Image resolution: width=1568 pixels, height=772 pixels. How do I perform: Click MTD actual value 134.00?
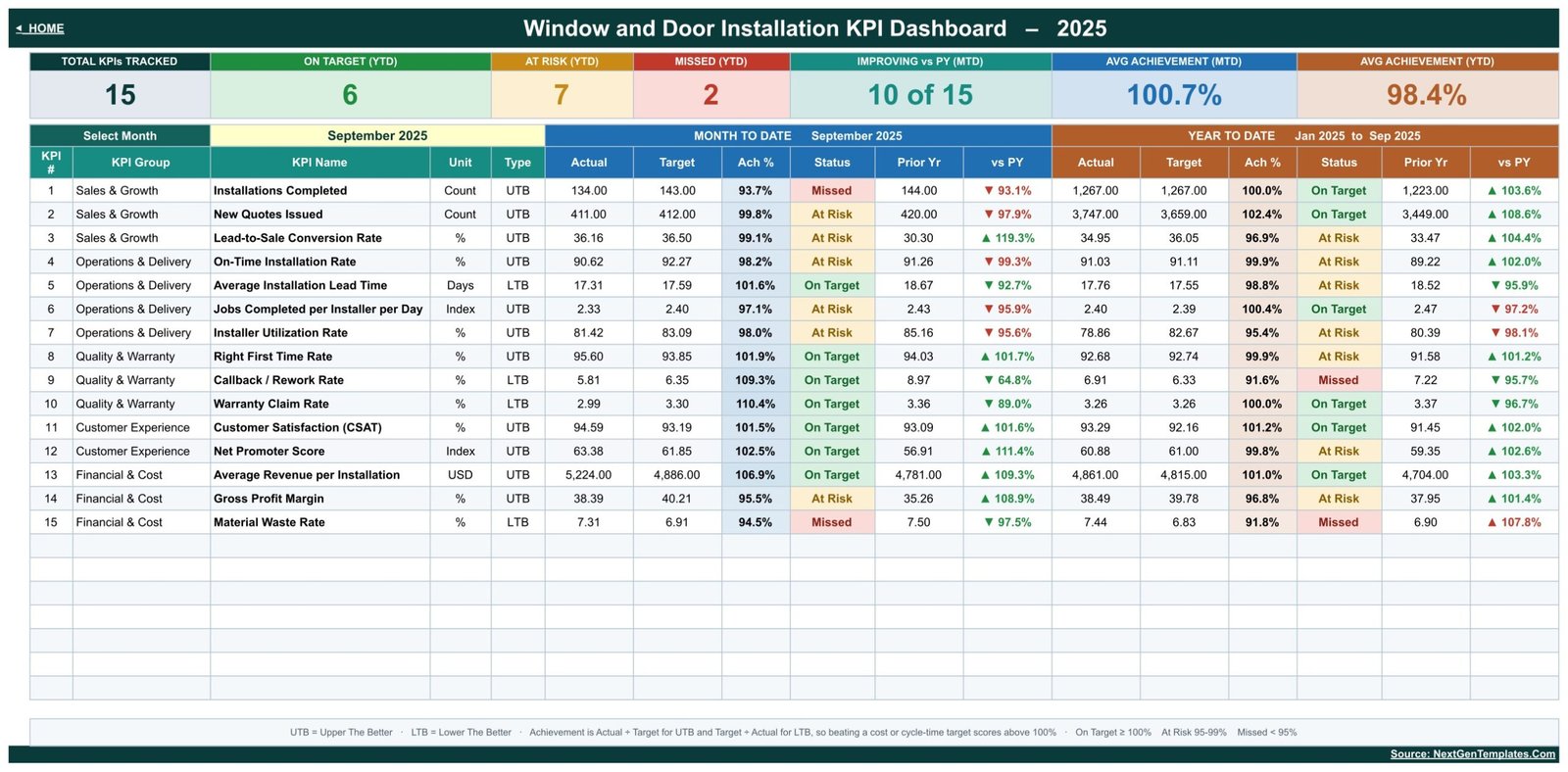pyautogui.click(x=589, y=191)
